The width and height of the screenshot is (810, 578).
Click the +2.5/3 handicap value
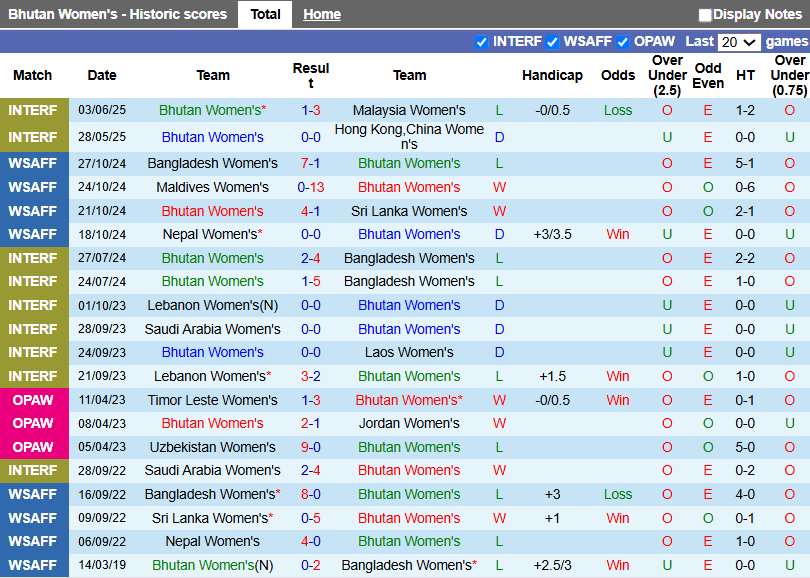pos(552,566)
